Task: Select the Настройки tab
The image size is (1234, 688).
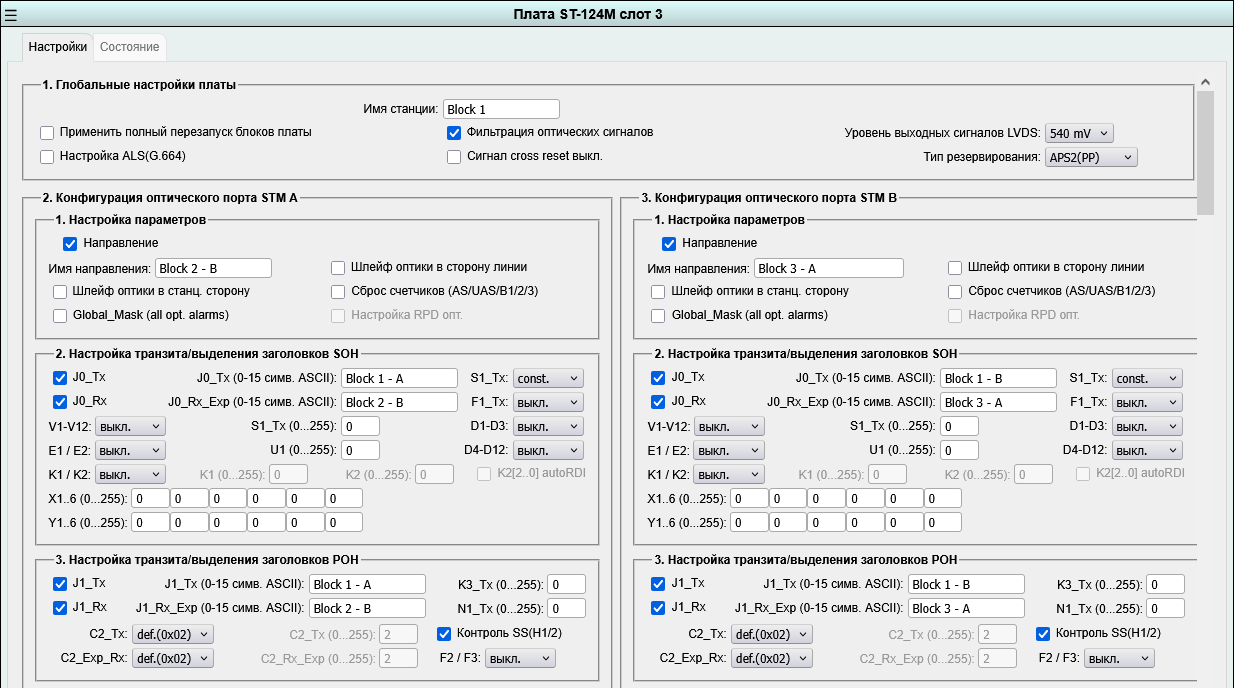Action: tap(57, 47)
